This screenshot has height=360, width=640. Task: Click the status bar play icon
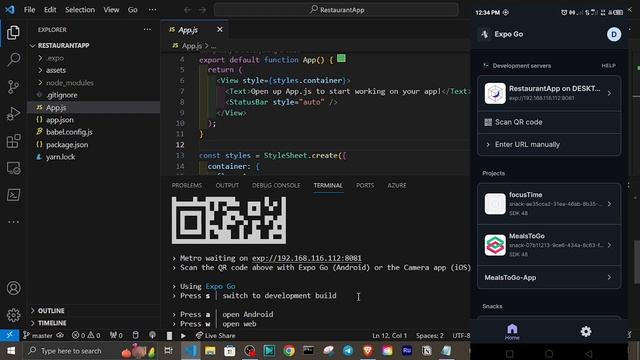183,336
